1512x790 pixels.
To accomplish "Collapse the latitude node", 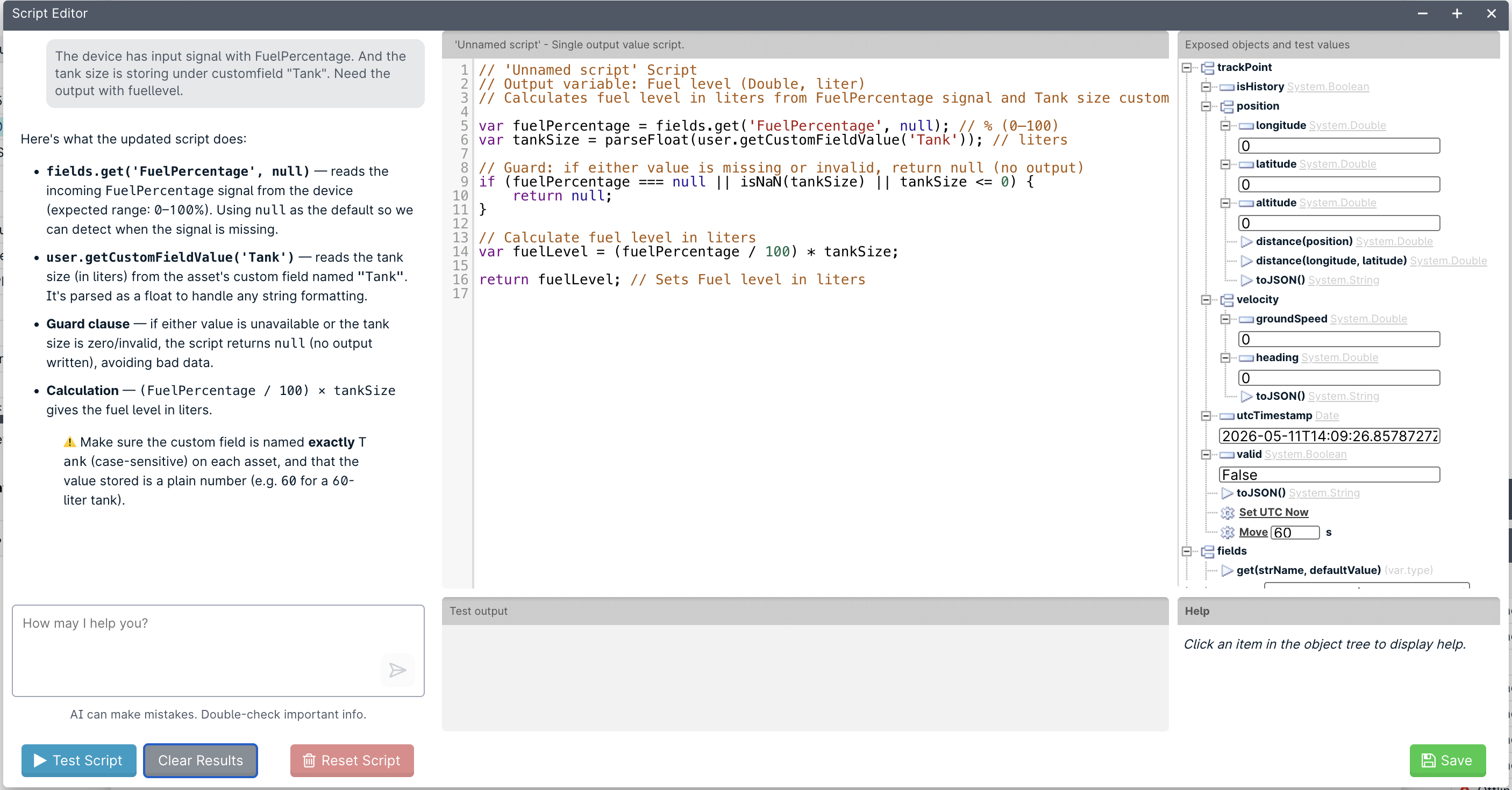I will [1225, 164].
